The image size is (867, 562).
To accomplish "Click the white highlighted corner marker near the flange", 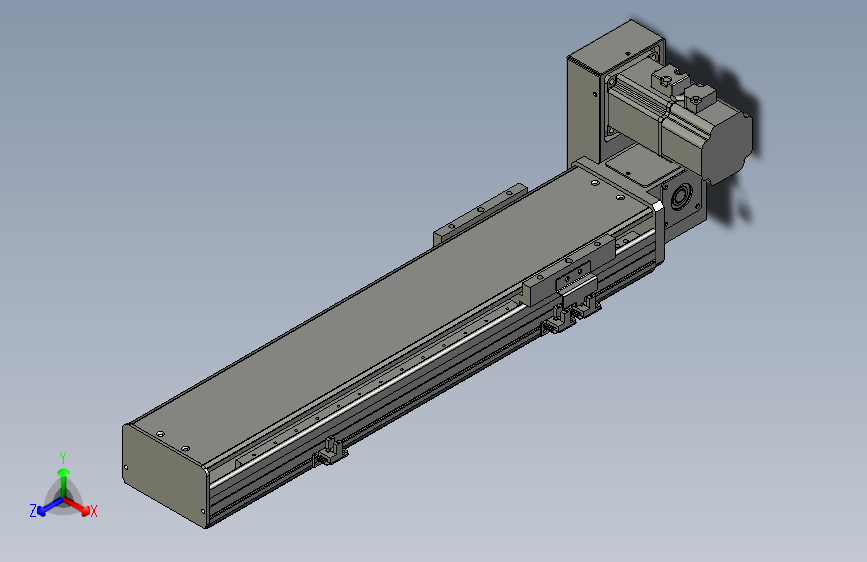I will click(x=657, y=206).
